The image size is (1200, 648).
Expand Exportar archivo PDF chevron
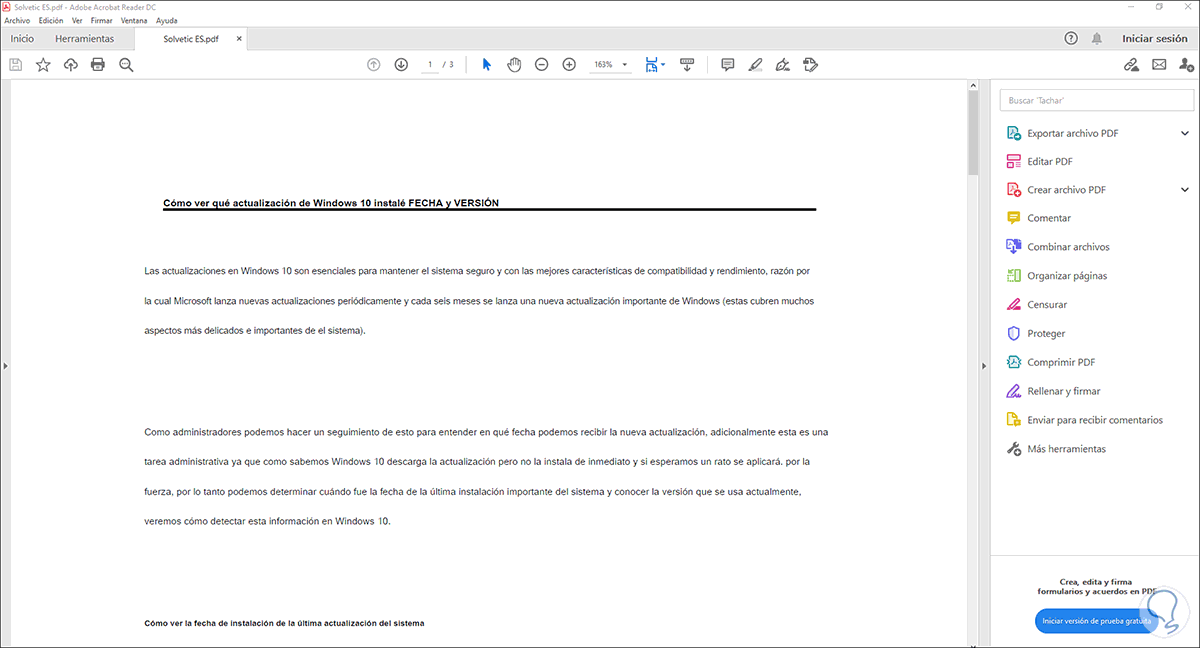[x=1185, y=133]
